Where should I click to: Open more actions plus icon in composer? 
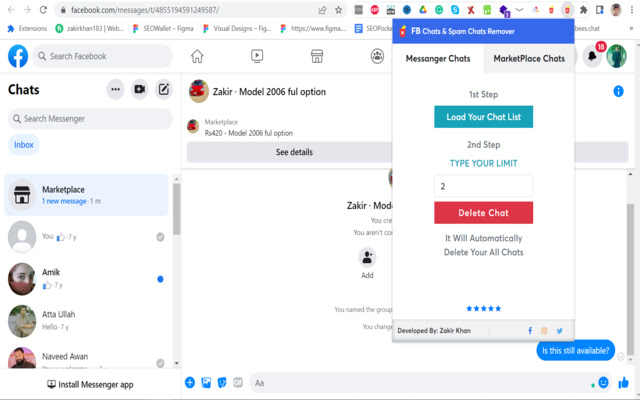(190, 382)
